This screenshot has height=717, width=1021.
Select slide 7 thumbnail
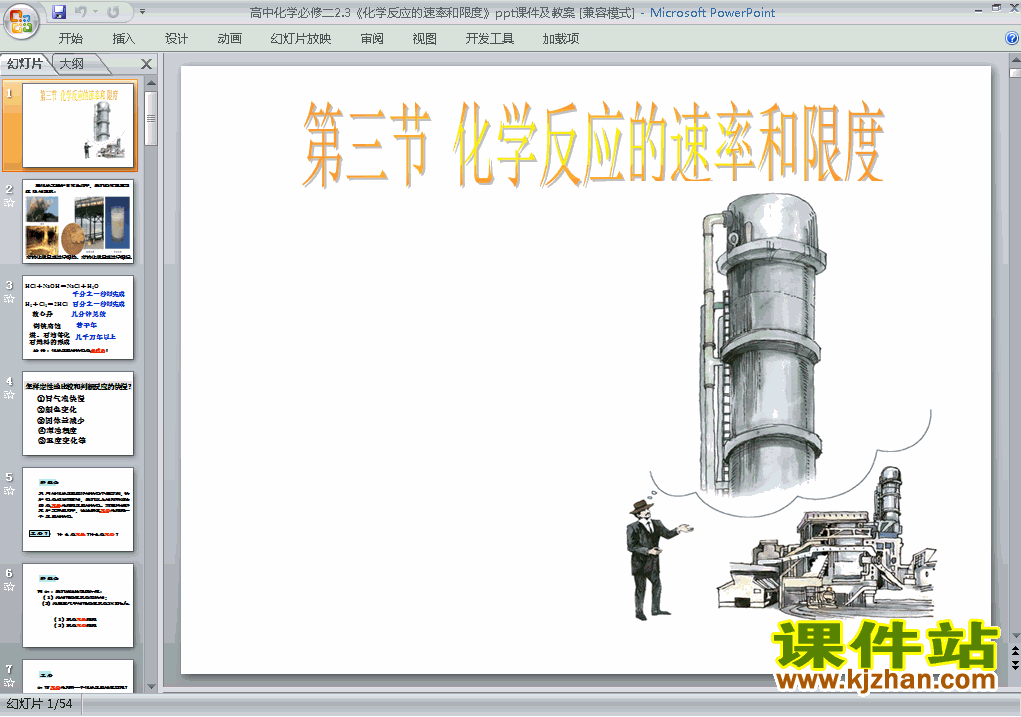78,676
